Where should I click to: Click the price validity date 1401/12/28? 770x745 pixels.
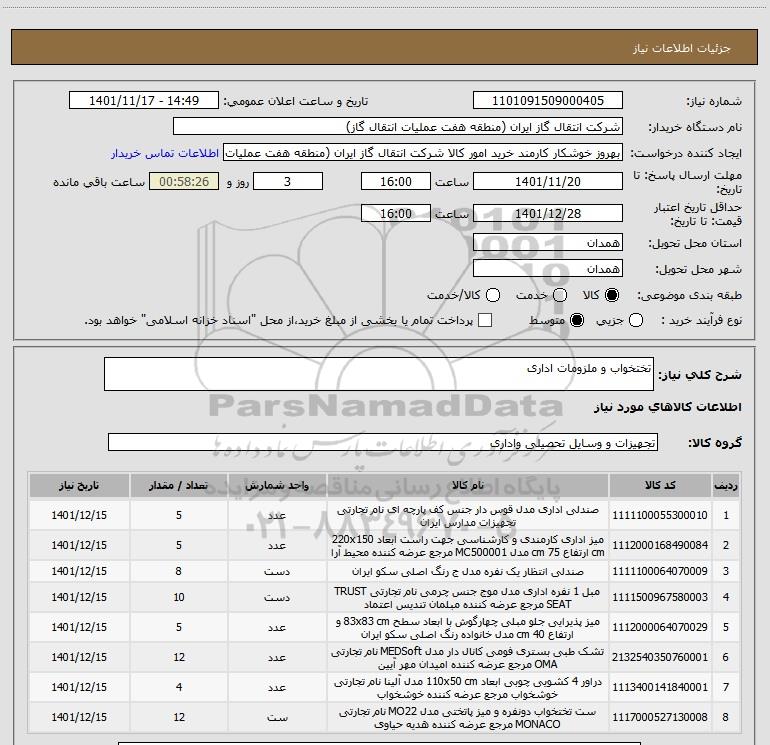tap(548, 213)
